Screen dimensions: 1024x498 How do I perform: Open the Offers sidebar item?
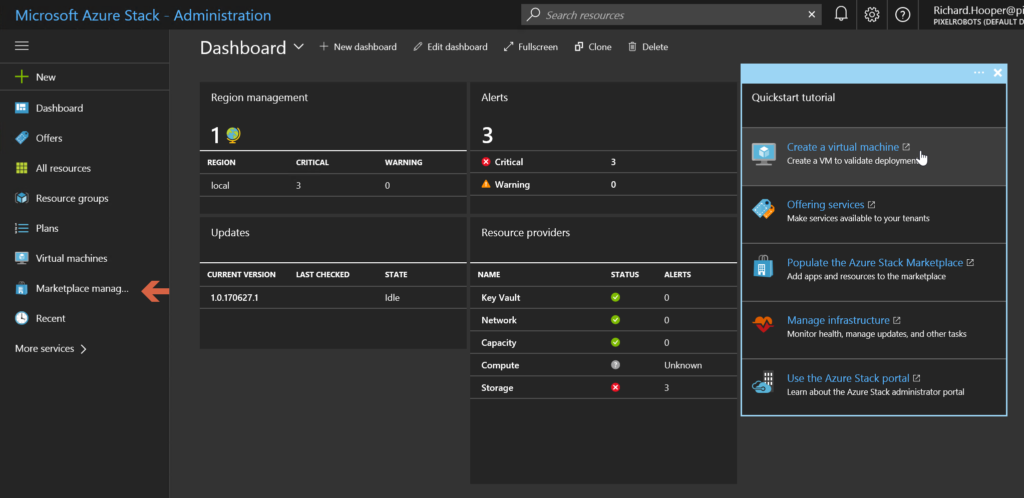[49, 138]
